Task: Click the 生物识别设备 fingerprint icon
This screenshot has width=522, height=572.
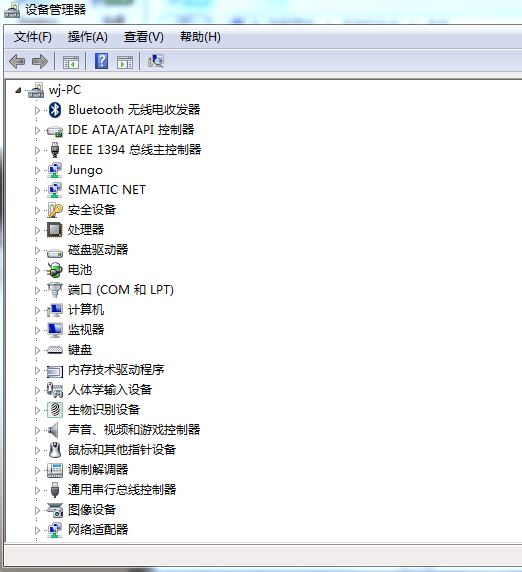Action: tap(55, 410)
